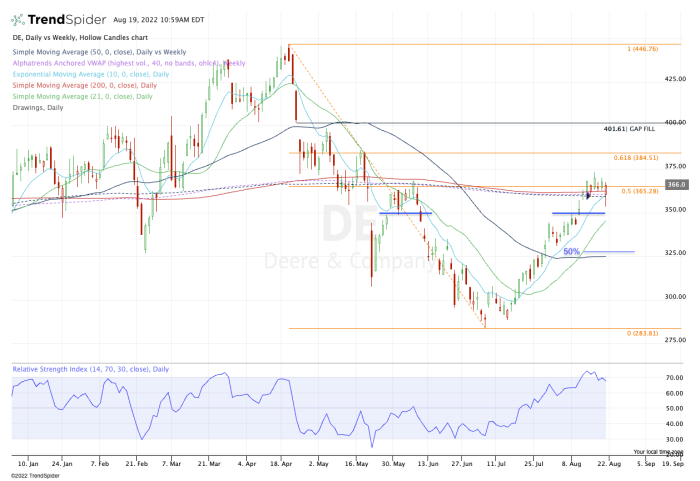Click the '7. Feb' date axis label
Image resolution: width=700 pixels, height=481 pixels.
click(x=100, y=464)
